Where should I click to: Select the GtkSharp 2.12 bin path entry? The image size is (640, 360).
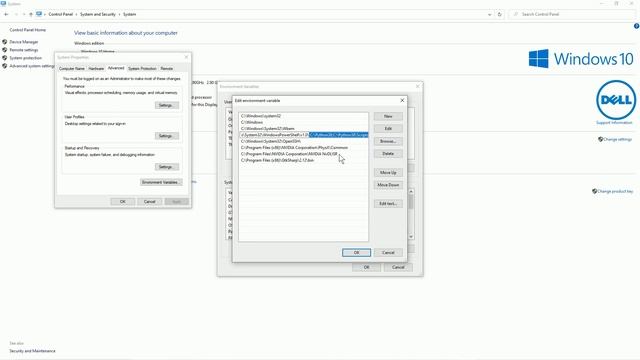303,160
